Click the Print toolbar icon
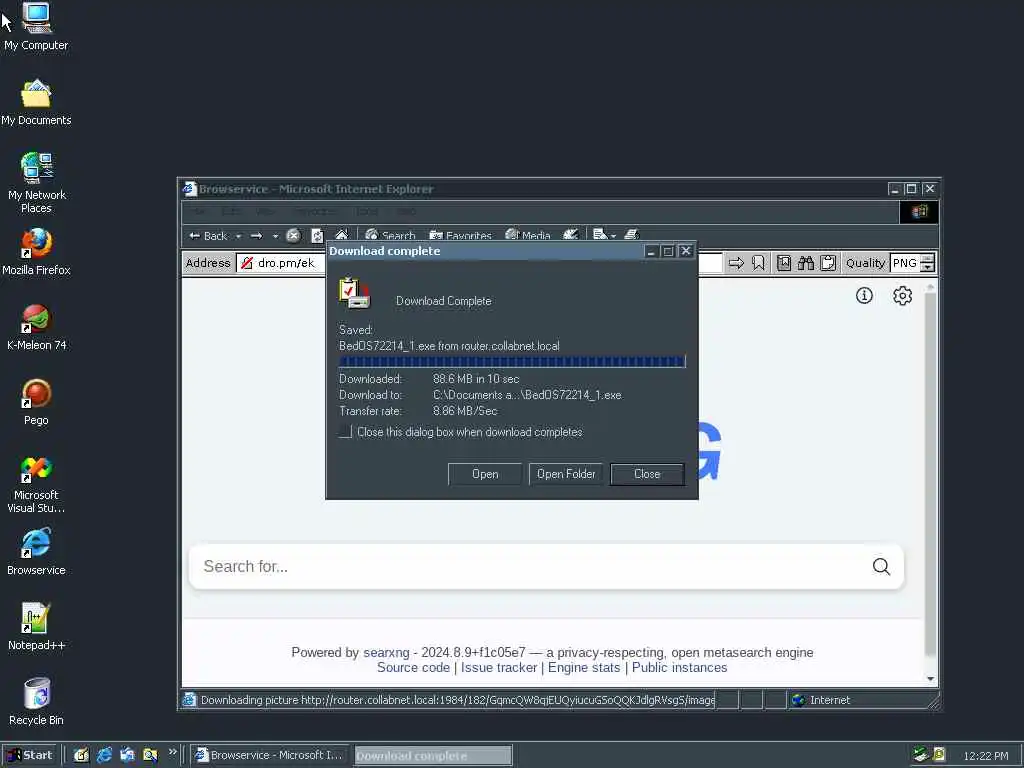The width and height of the screenshot is (1024, 768). click(631, 234)
